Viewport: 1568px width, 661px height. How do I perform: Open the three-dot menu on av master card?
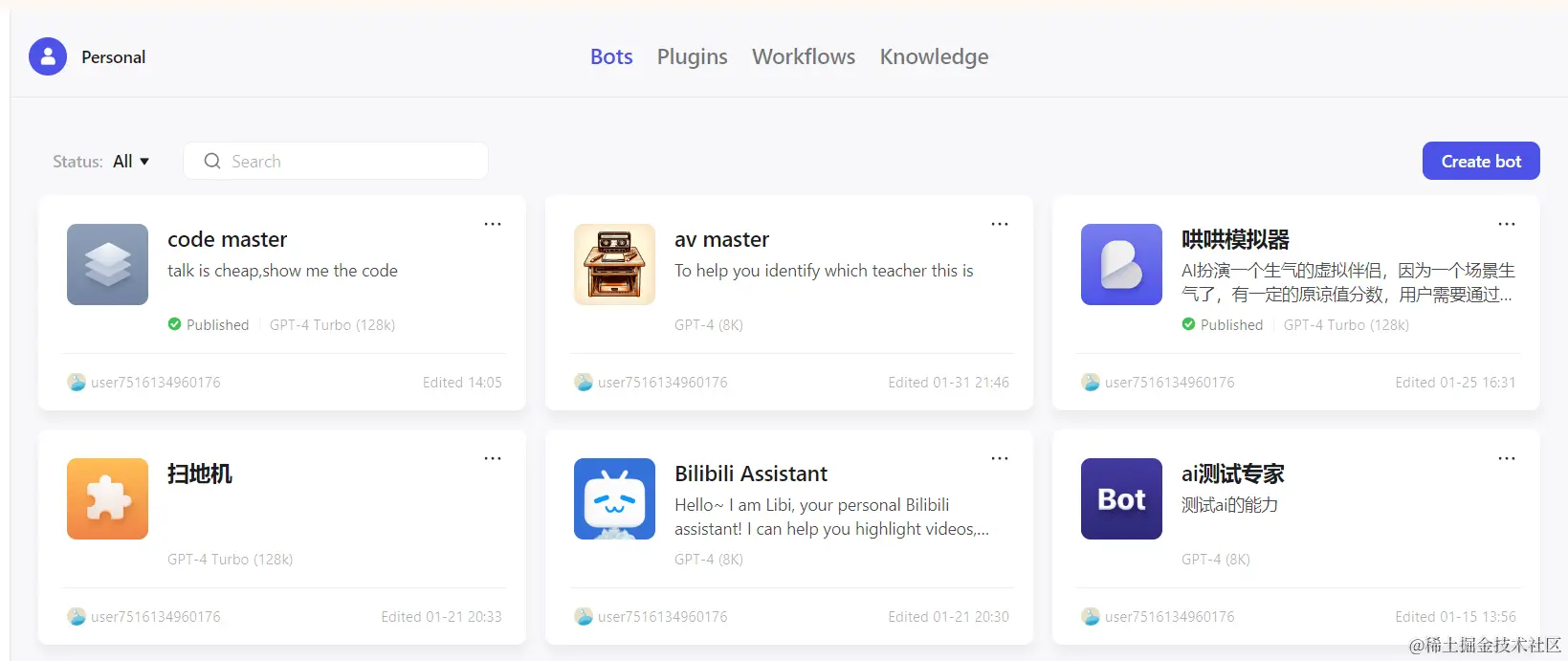click(x=1000, y=224)
